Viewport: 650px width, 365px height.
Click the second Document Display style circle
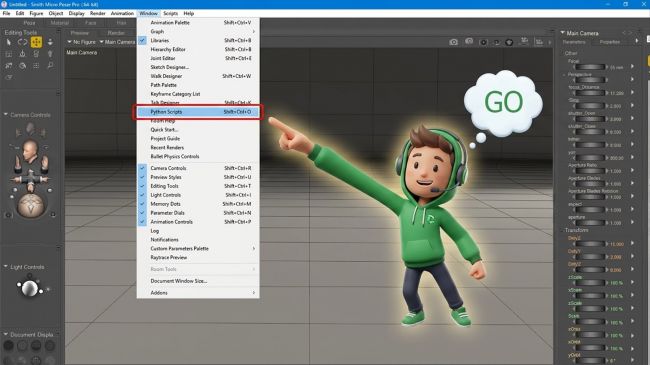pos(22,345)
